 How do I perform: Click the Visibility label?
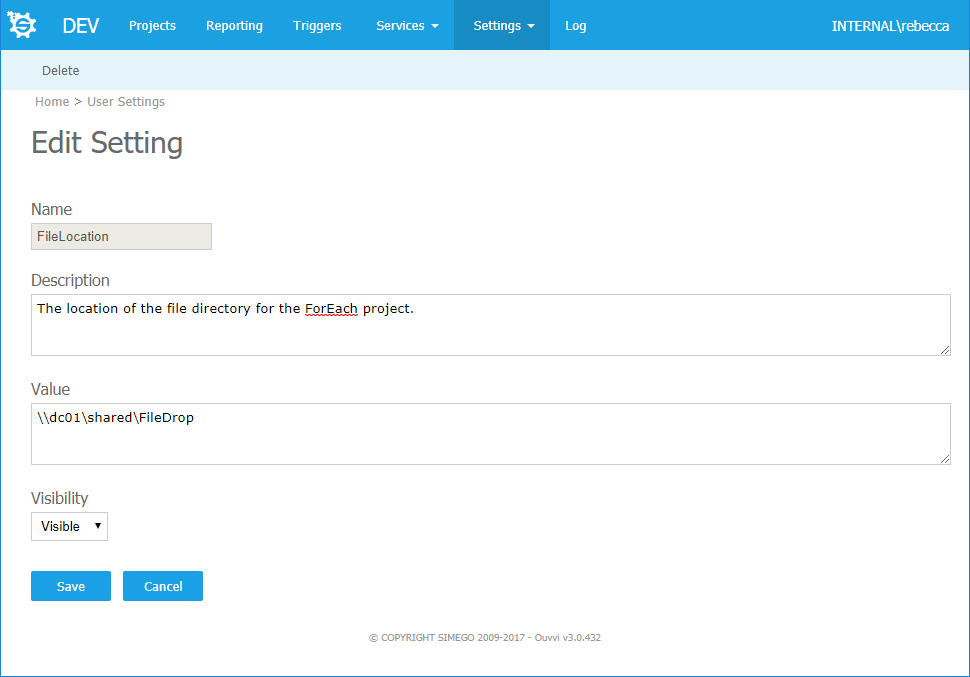tap(59, 498)
